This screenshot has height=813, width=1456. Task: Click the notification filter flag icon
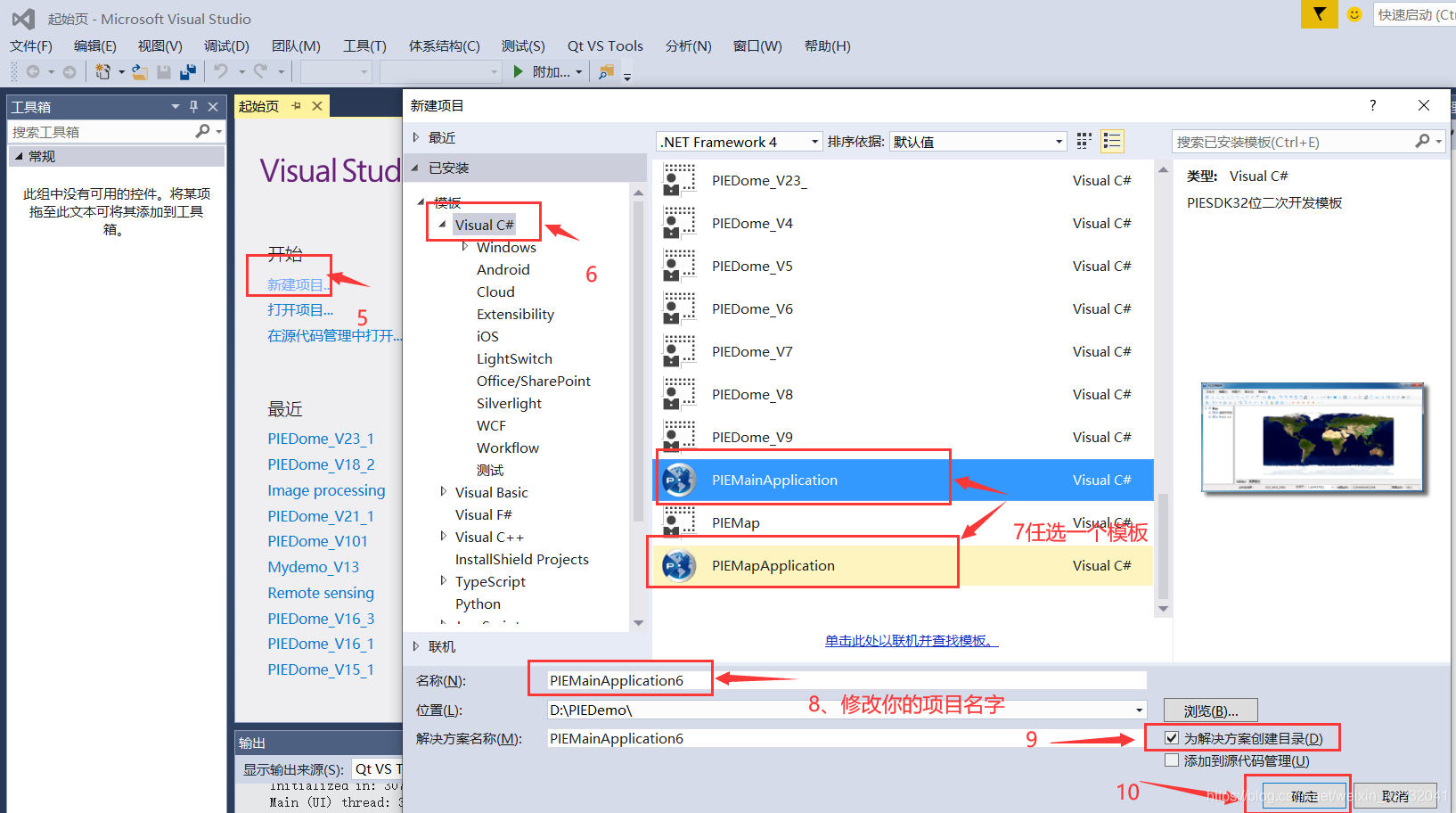point(1319,14)
